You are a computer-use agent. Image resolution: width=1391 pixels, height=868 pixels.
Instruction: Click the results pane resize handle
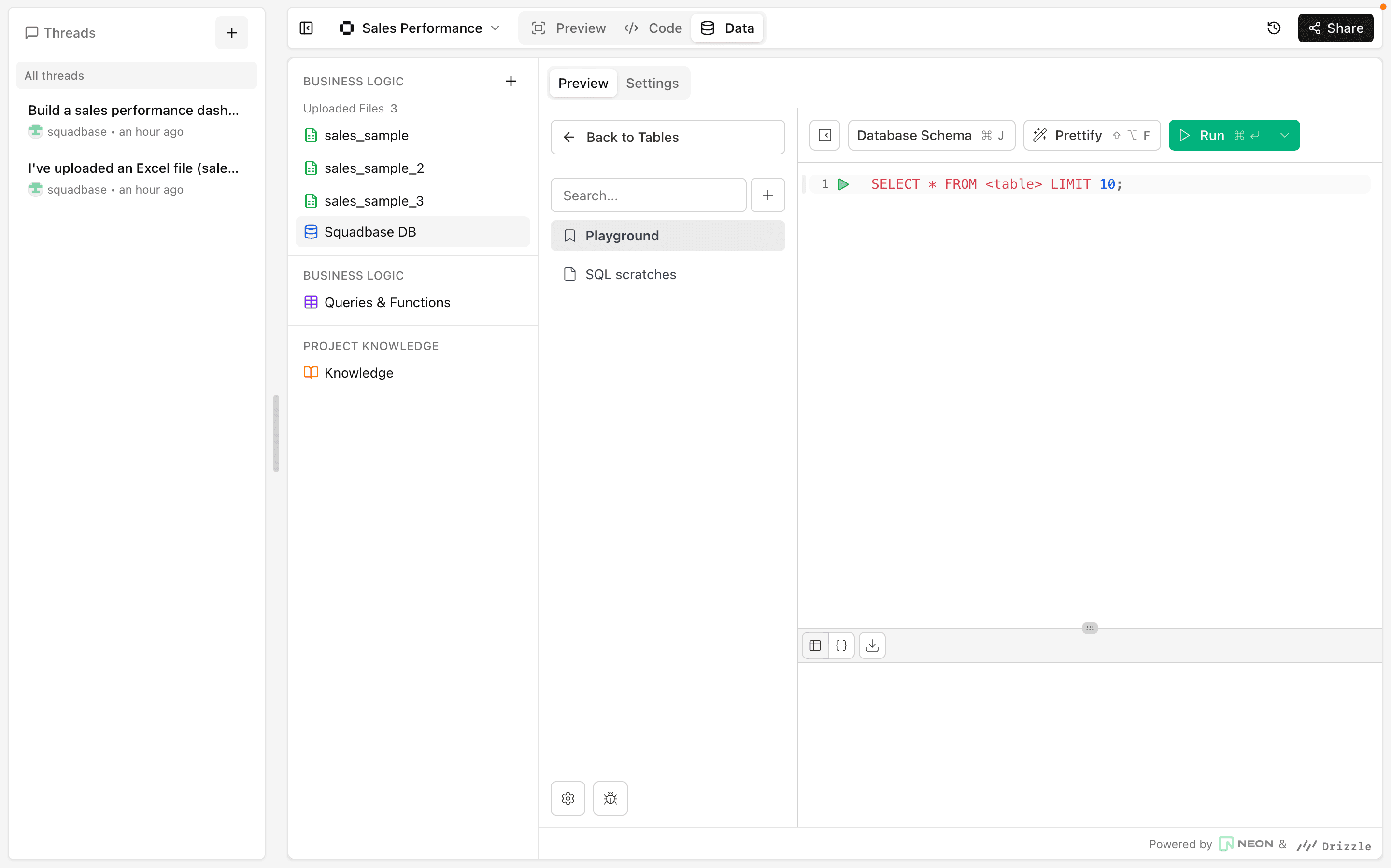coord(1090,628)
